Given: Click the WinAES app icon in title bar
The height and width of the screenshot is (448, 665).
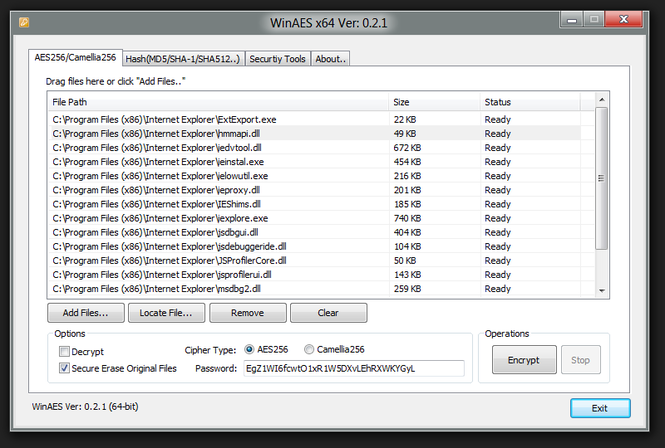Looking at the screenshot, I should 24,21.
